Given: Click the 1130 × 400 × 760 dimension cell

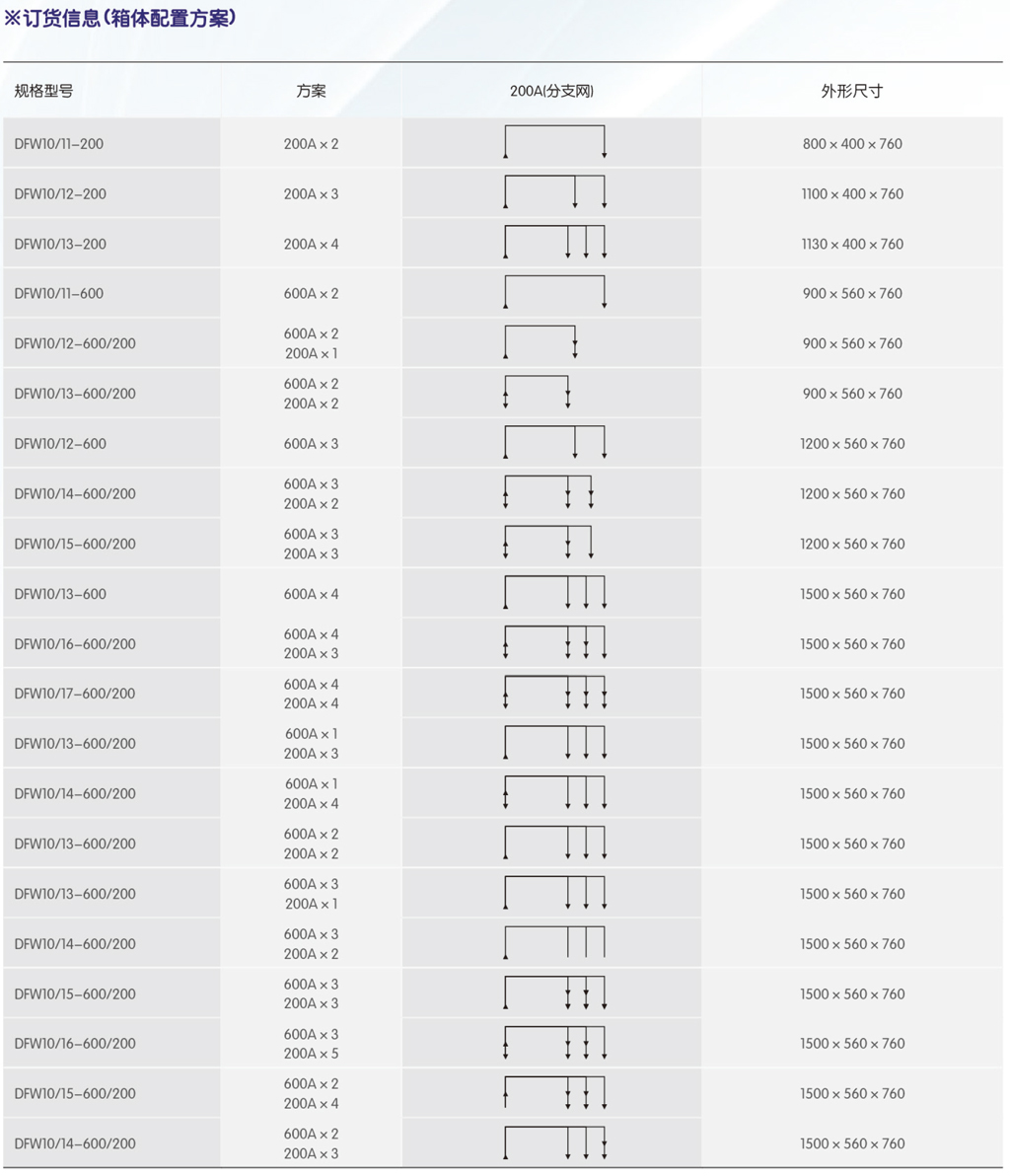Looking at the screenshot, I should [852, 244].
